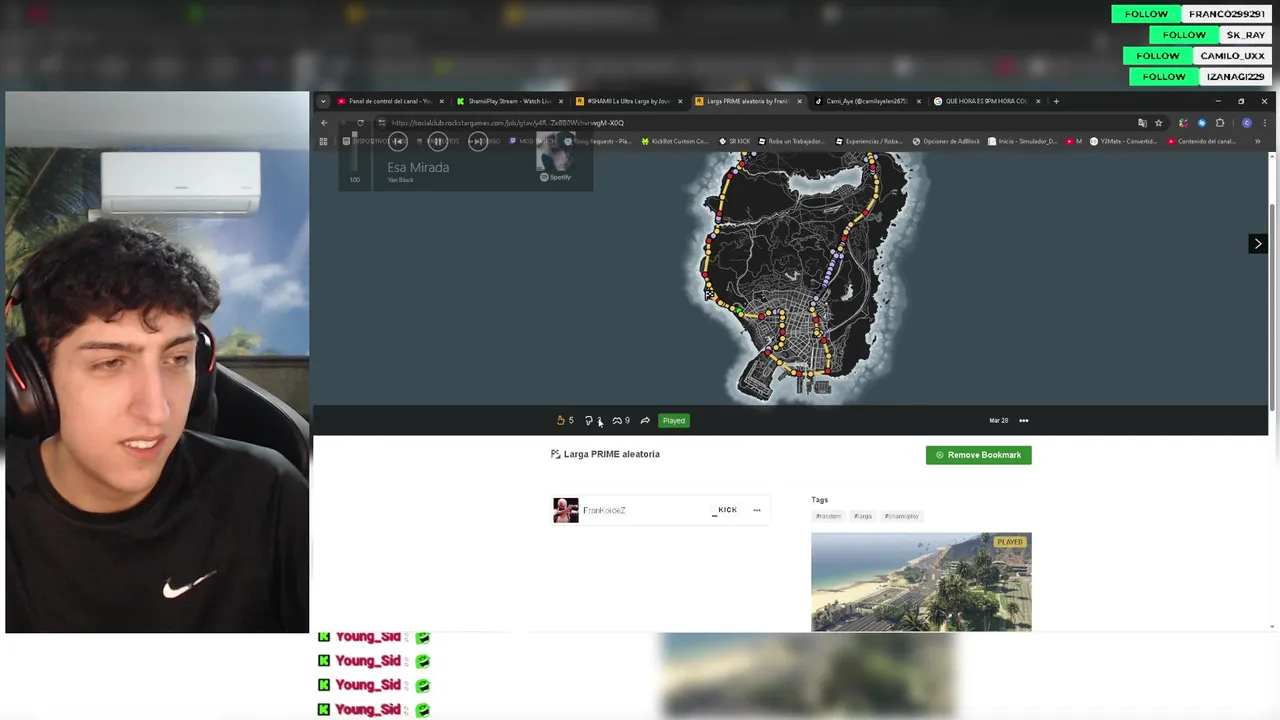
Task: Follow FRANCO299291
Action: [x=1146, y=14]
